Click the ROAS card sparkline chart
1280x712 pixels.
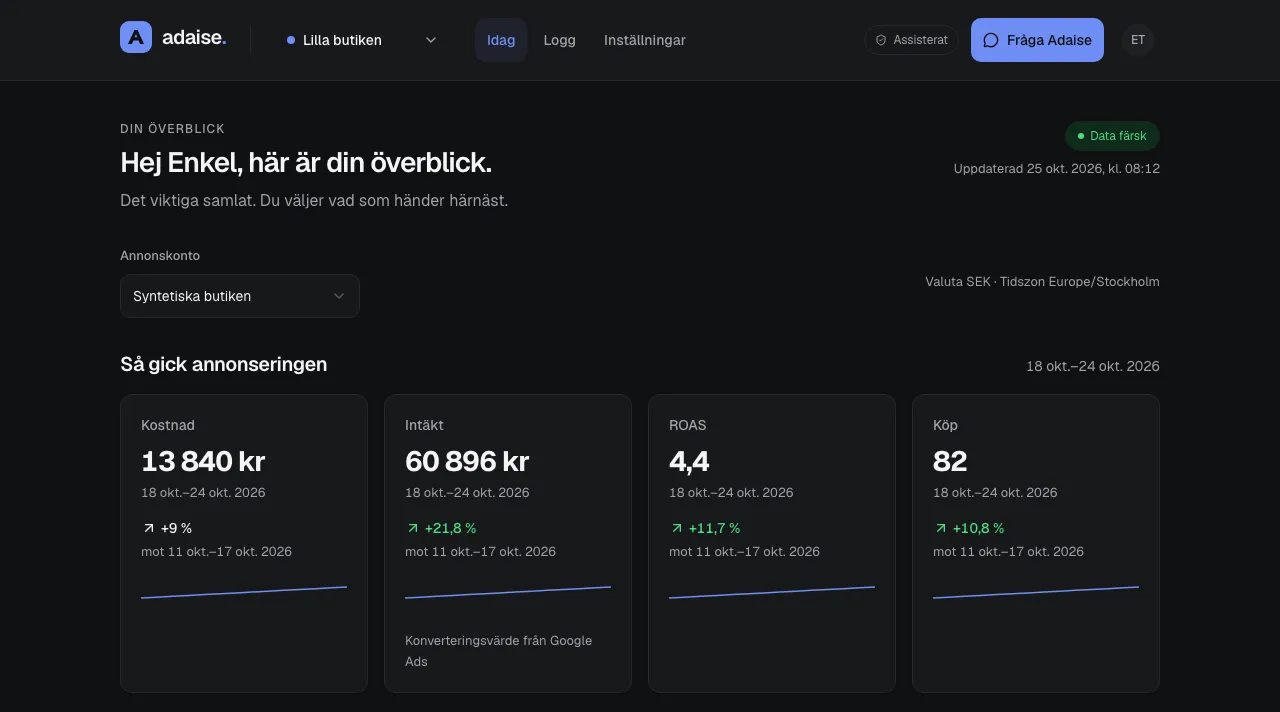[772, 592]
